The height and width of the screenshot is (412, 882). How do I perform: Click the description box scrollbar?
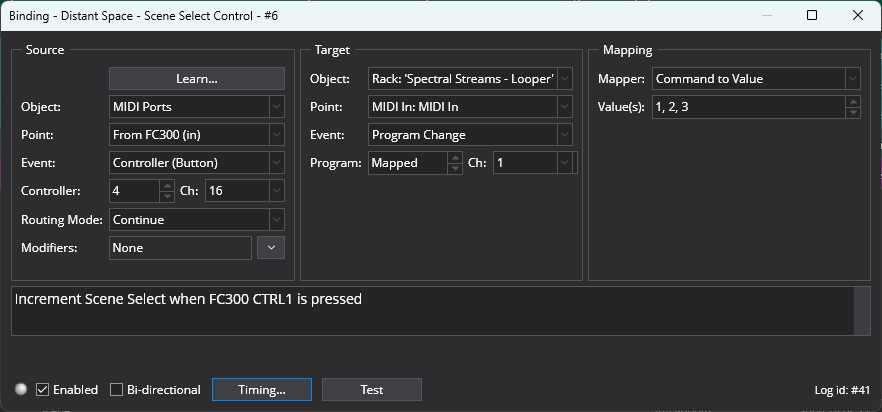pyautogui.click(x=862, y=311)
